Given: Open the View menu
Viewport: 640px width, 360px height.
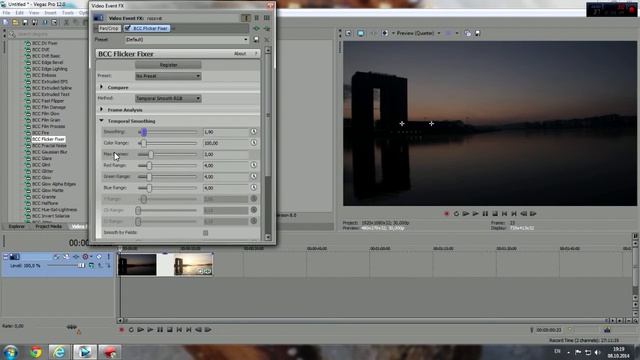Looking at the screenshot, I should click(x=34, y=13).
